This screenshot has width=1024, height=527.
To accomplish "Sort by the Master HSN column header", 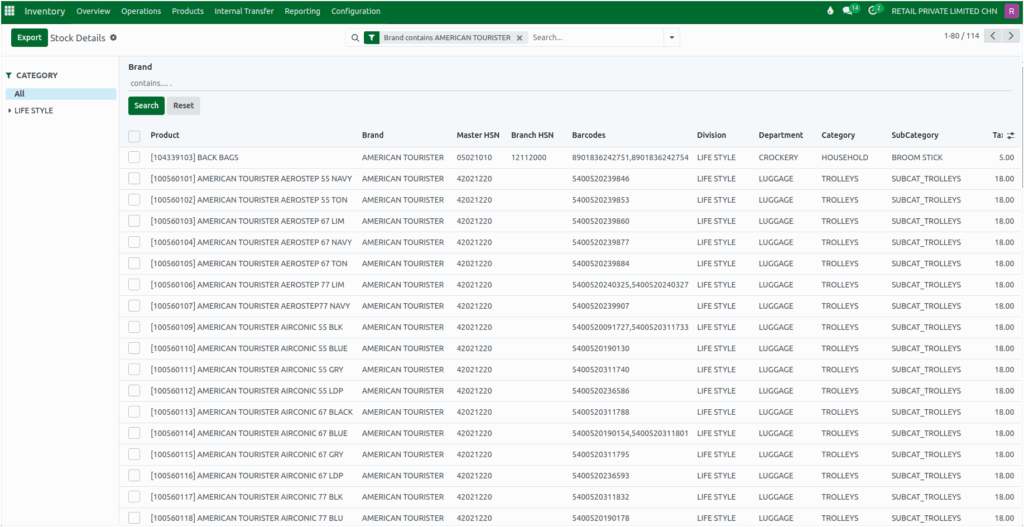I will click(478, 135).
